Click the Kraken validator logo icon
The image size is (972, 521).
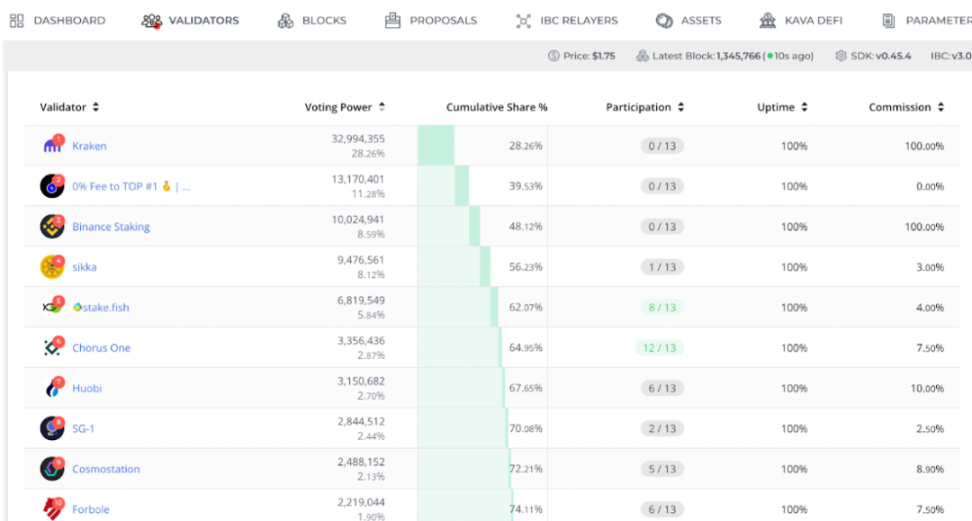52,146
